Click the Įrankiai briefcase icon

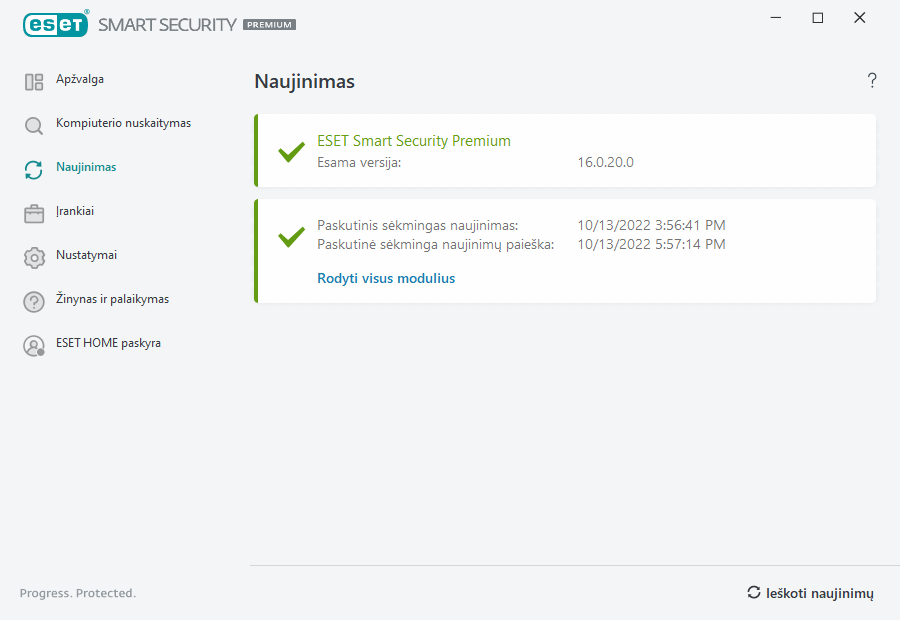pyautogui.click(x=34, y=213)
